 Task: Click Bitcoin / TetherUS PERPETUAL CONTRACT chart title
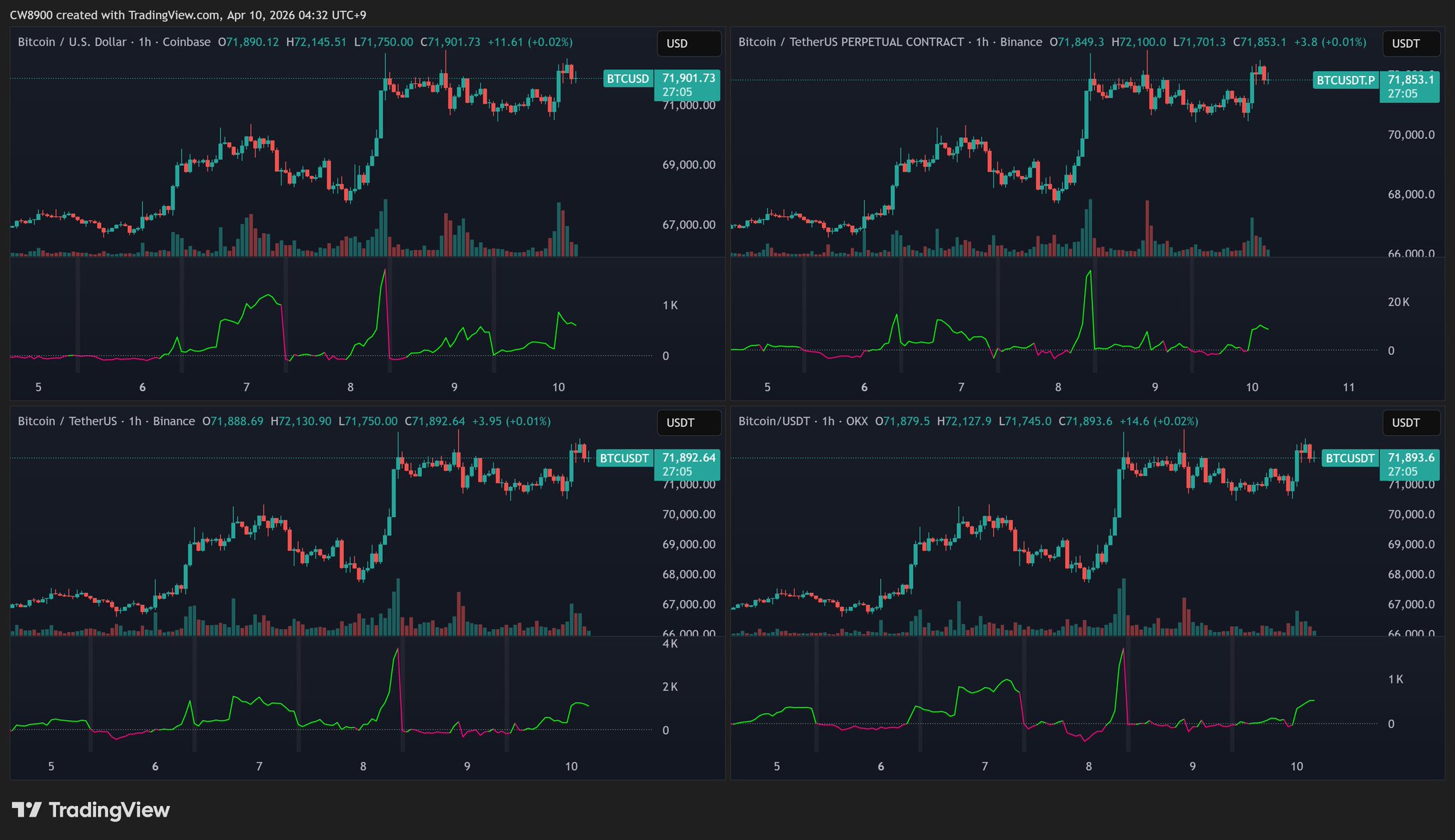point(850,42)
